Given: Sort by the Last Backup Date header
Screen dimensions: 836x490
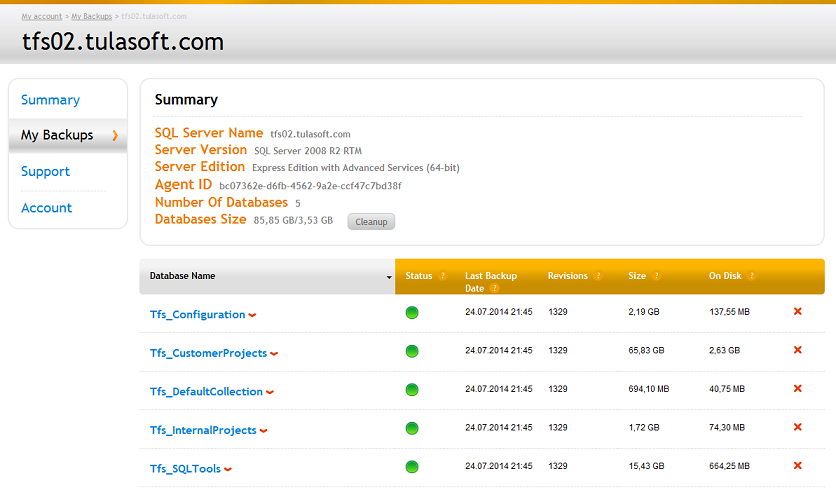Looking at the screenshot, I should 491,282.
